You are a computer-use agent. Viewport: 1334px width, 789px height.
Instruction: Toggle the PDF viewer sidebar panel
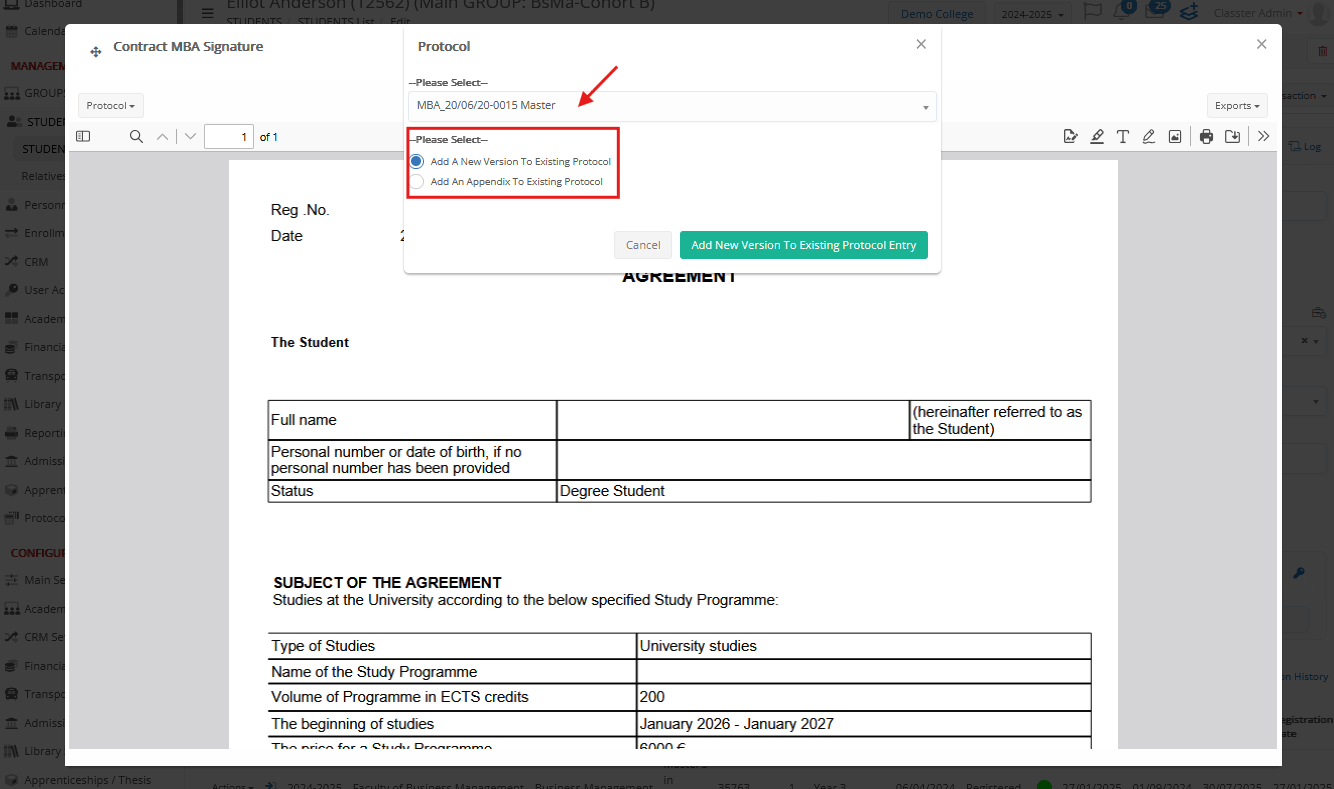[83, 137]
